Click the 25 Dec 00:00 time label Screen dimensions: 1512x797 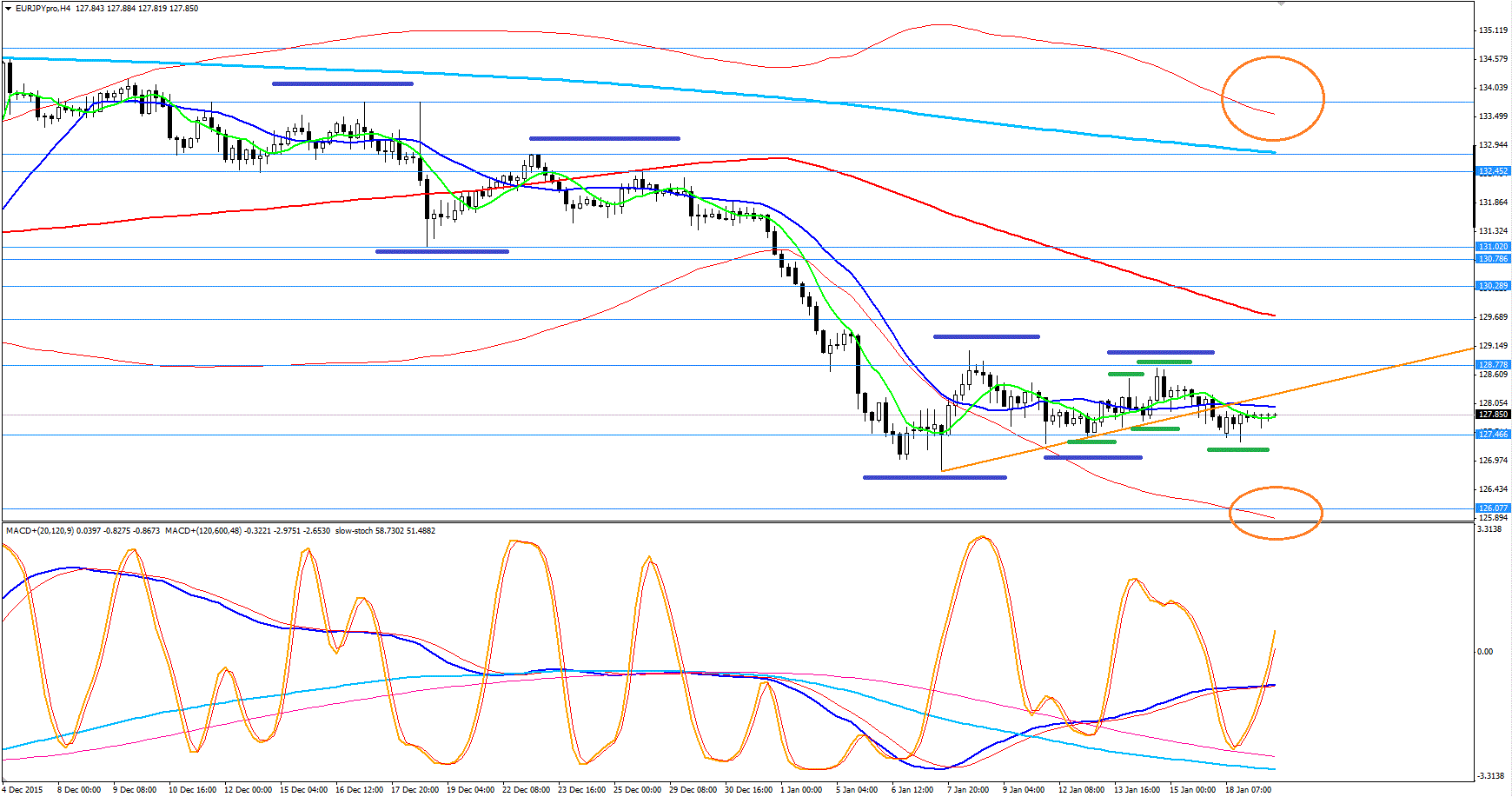(637, 790)
